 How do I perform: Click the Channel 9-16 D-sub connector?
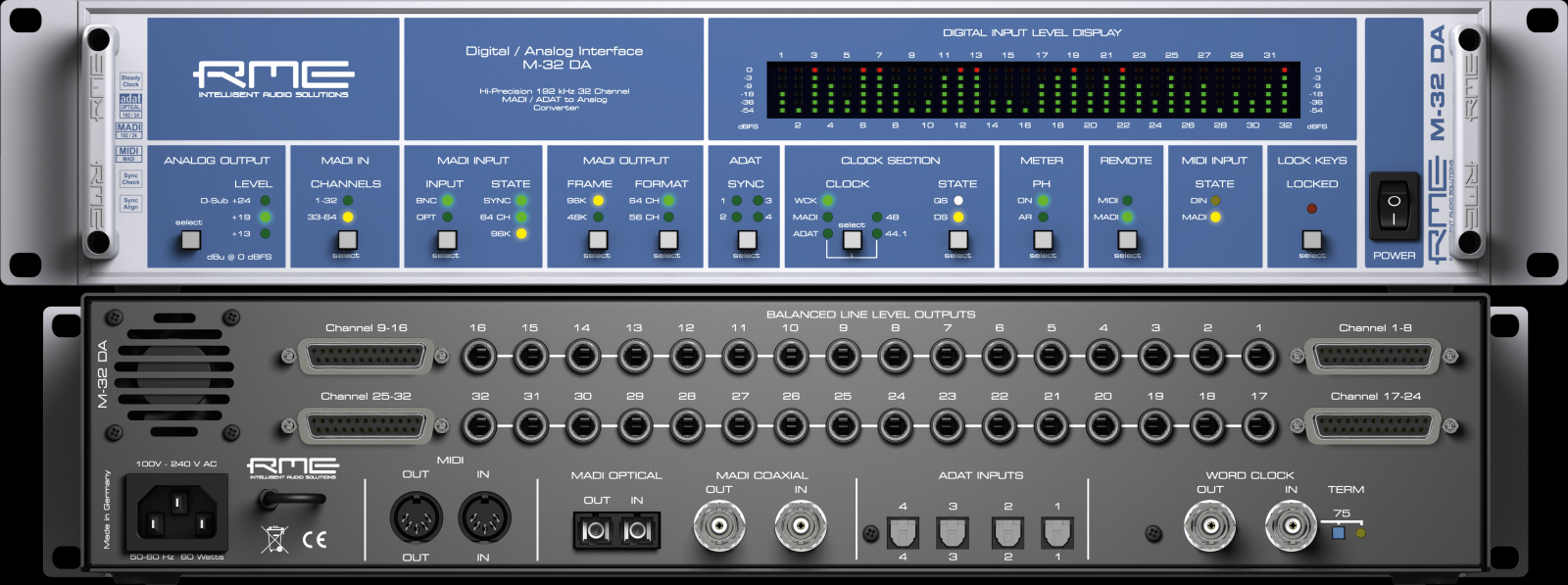(x=366, y=356)
